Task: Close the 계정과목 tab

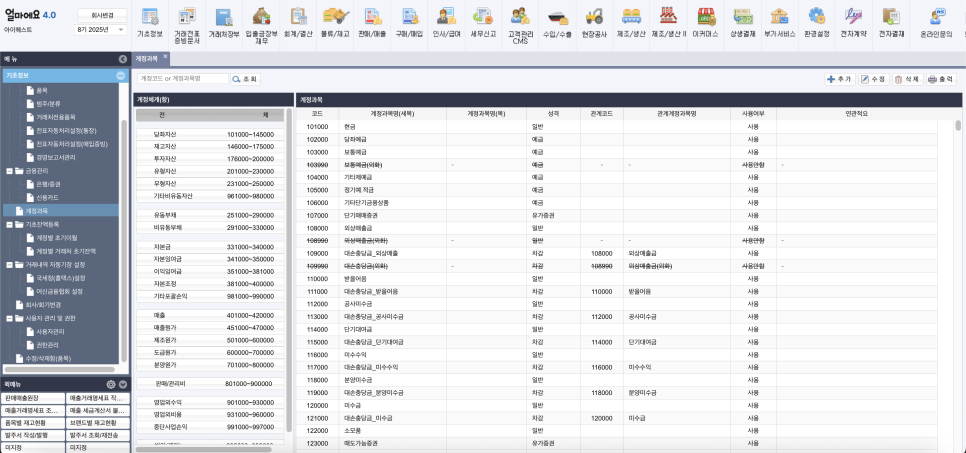Action: [165, 56]
